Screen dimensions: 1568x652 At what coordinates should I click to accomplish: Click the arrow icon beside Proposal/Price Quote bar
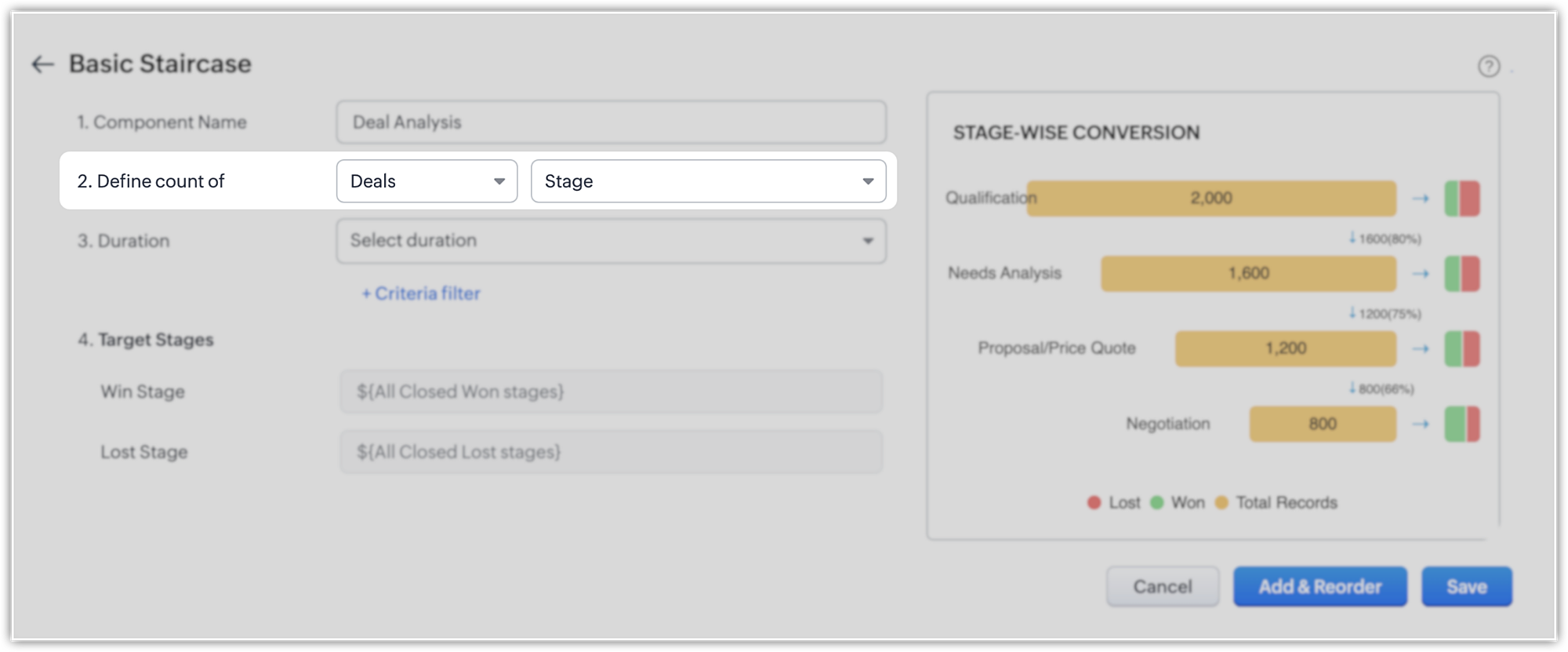click(x=1421, y=348)
